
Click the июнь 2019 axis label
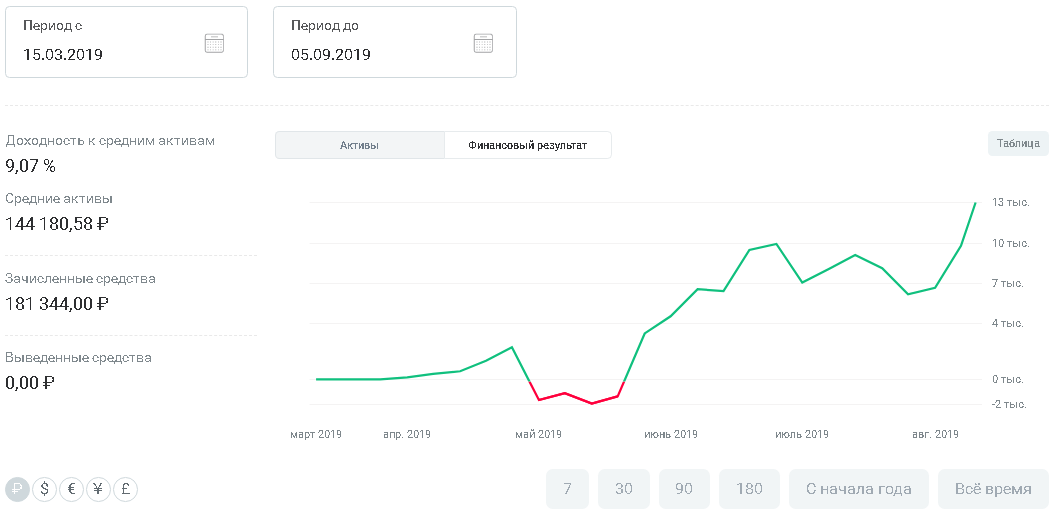point(671,434)
